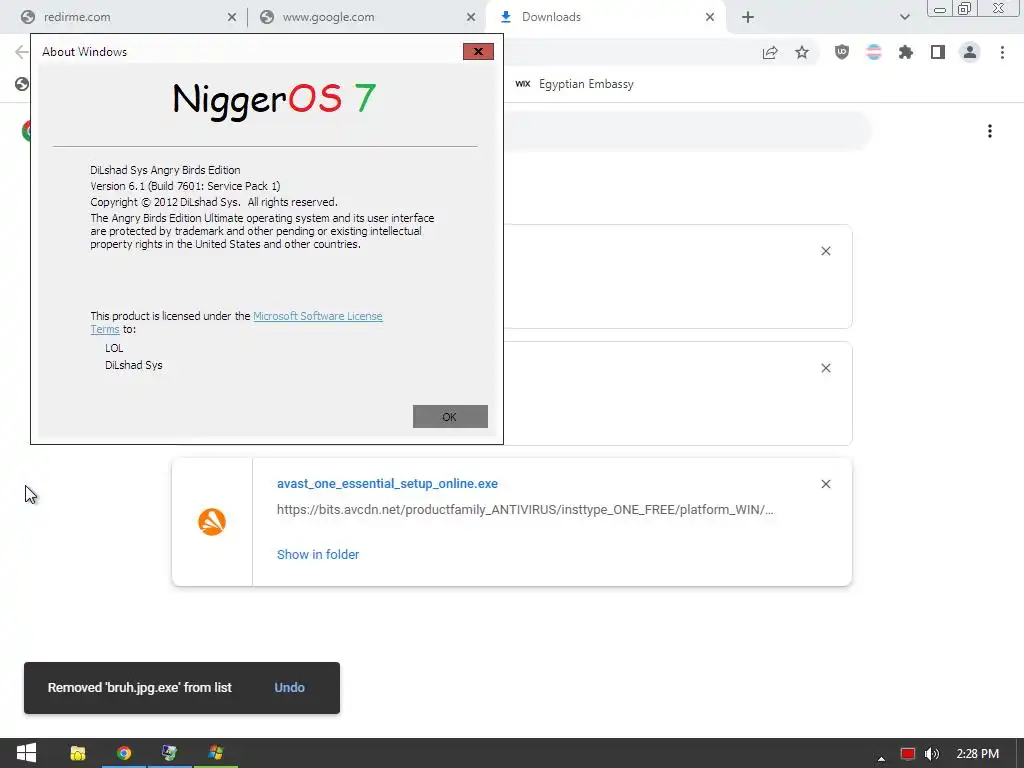This screenshot has width=1024, height=768.
Task: Bookmark this page with the star
Action: 802,52
